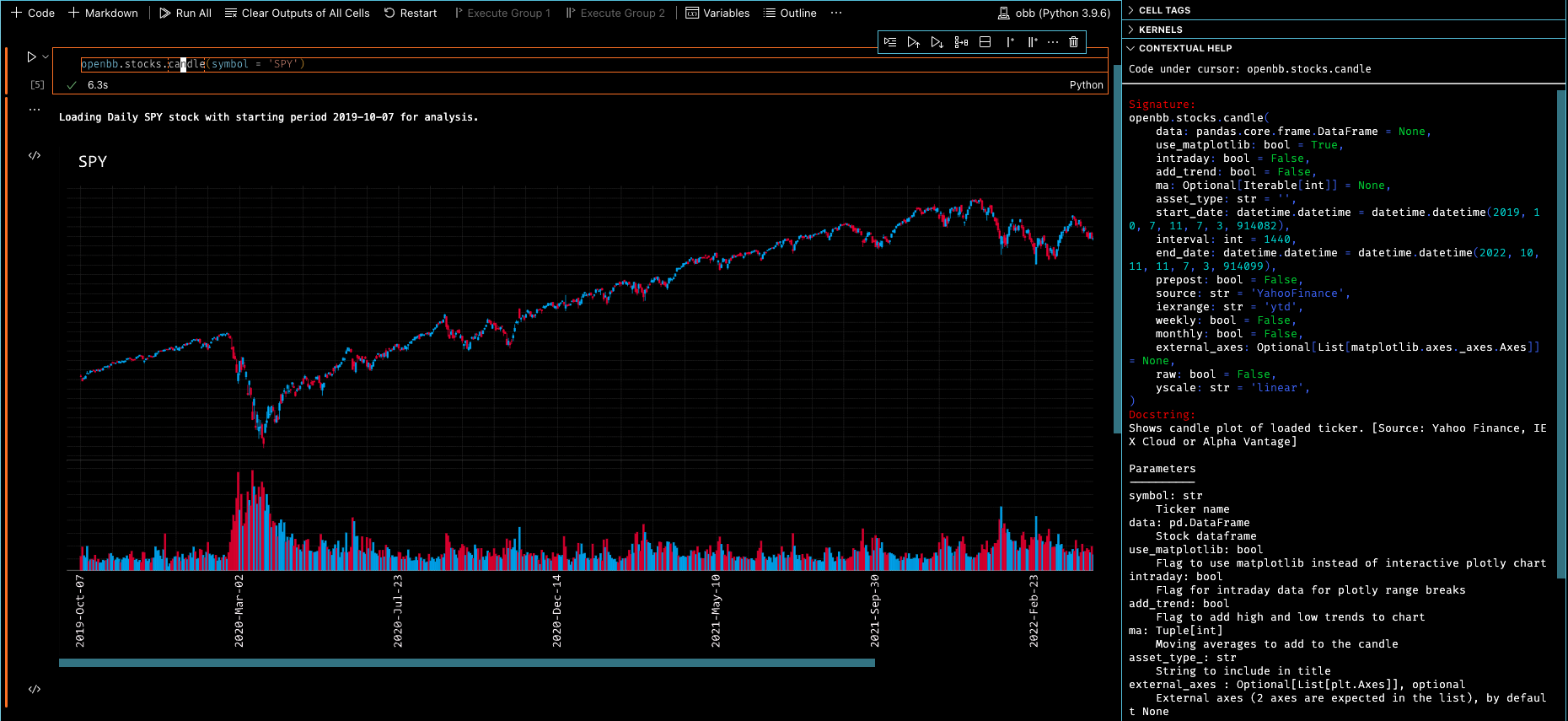Open the Variables viewer
The image size is (1568, 721).
tap(717, 13)
